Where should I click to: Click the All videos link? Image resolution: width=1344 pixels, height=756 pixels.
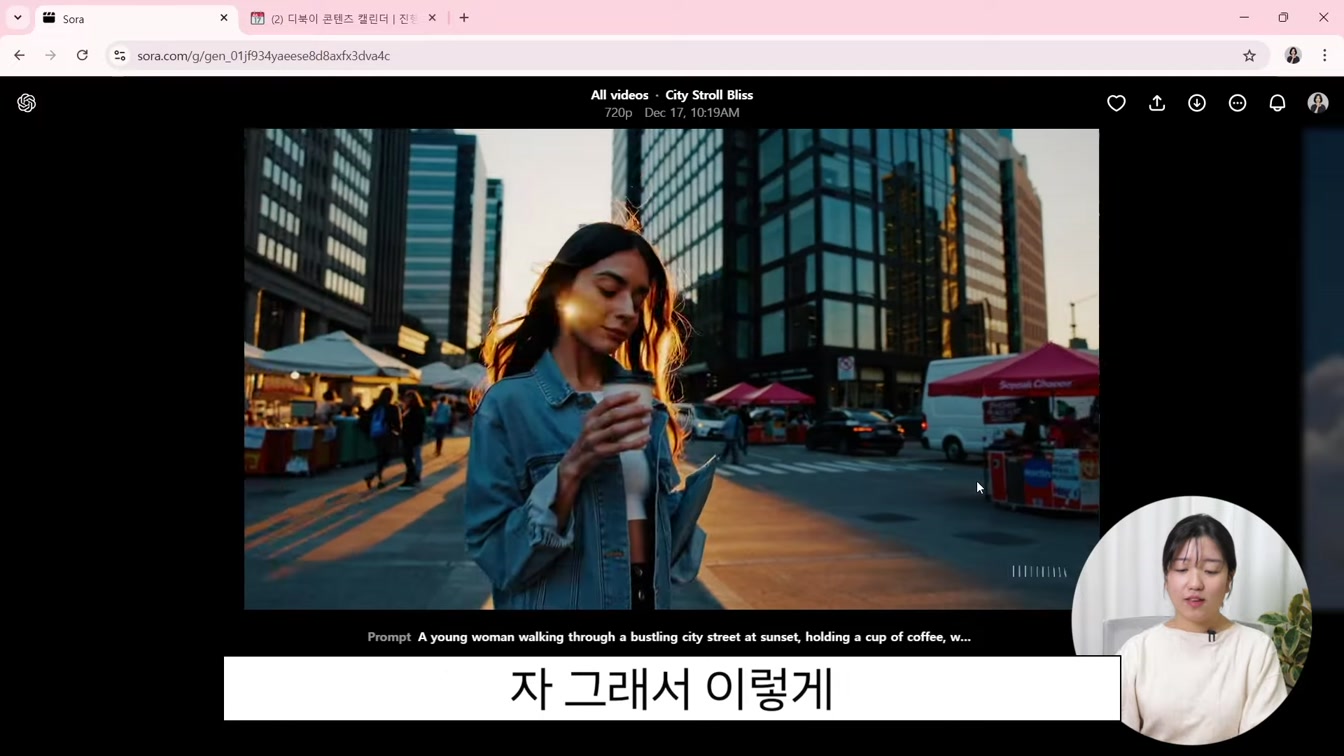tap(619, 95)
